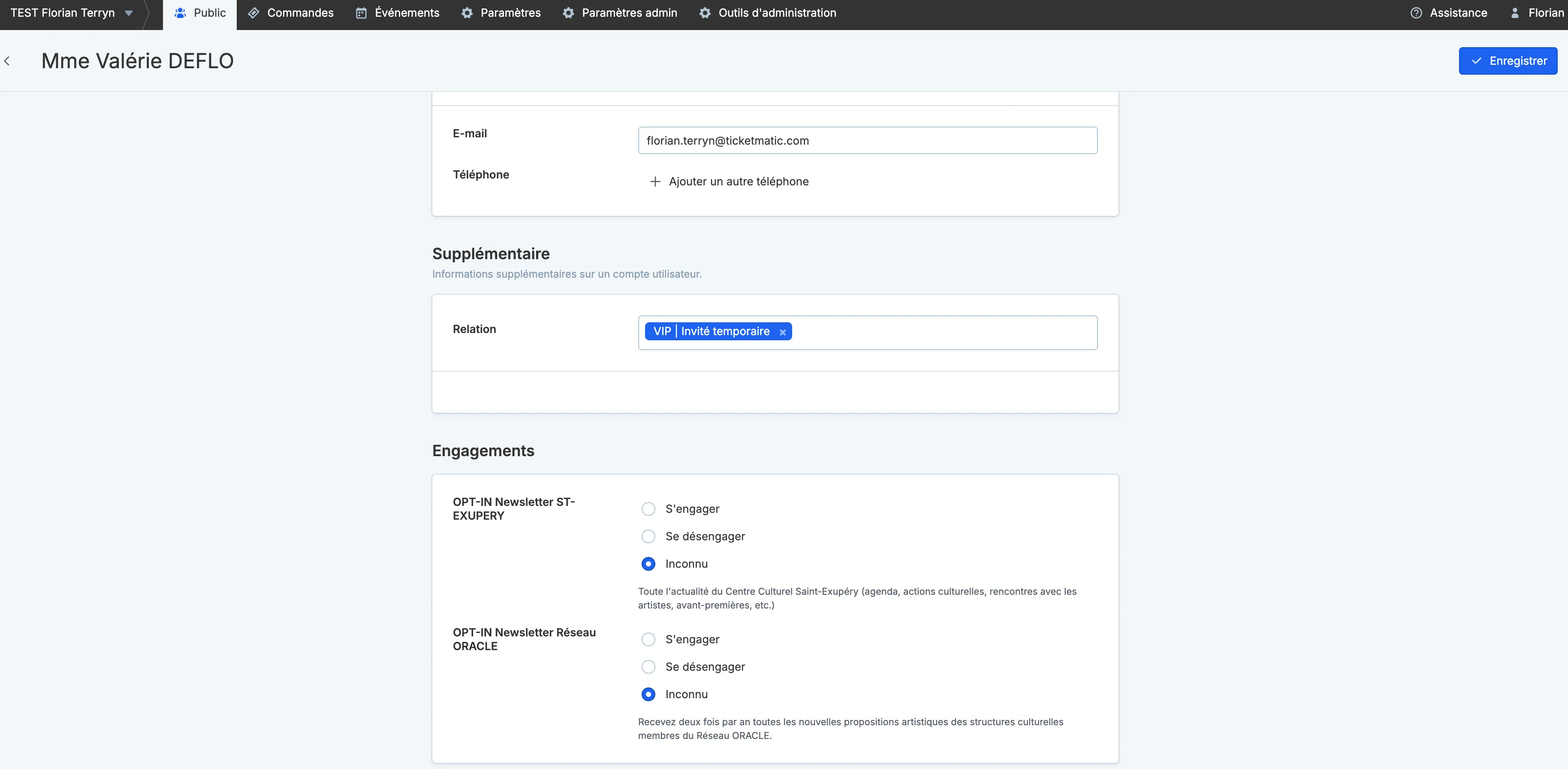Select Inconnu for Newsletter ST-EXUPERY
The height and width of the screenshot is (769, 1568).
648,564
